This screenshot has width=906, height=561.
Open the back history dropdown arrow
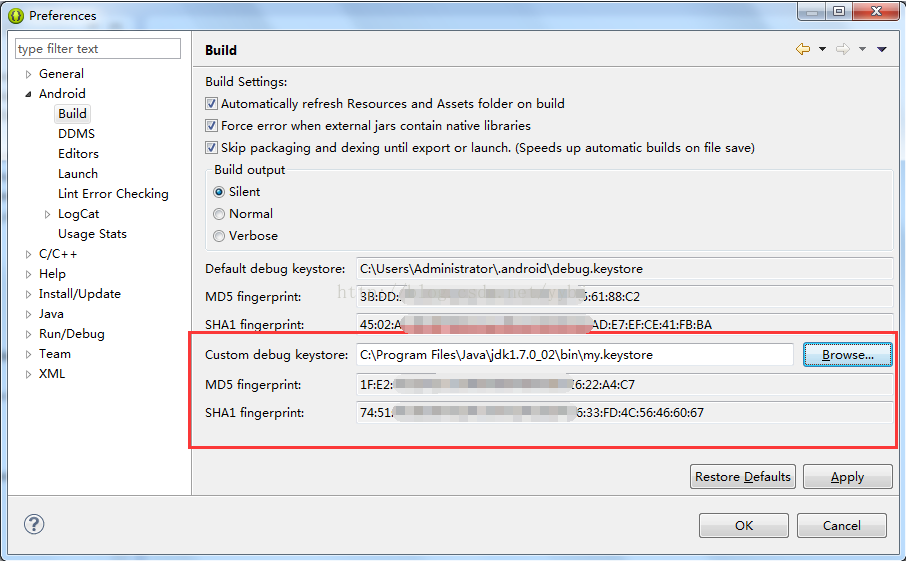point(822,49)
